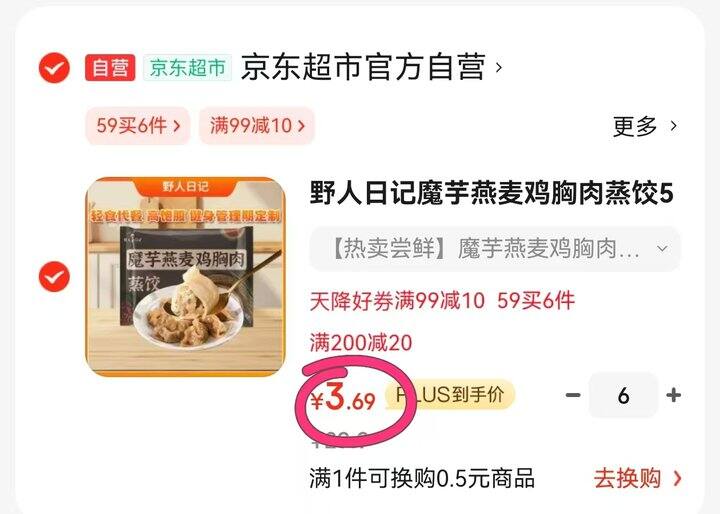Image resolution: width=720 pixels, height=514 pixels.
Task: Open the dumpling product thumbnail
Action: coord(186,277)
